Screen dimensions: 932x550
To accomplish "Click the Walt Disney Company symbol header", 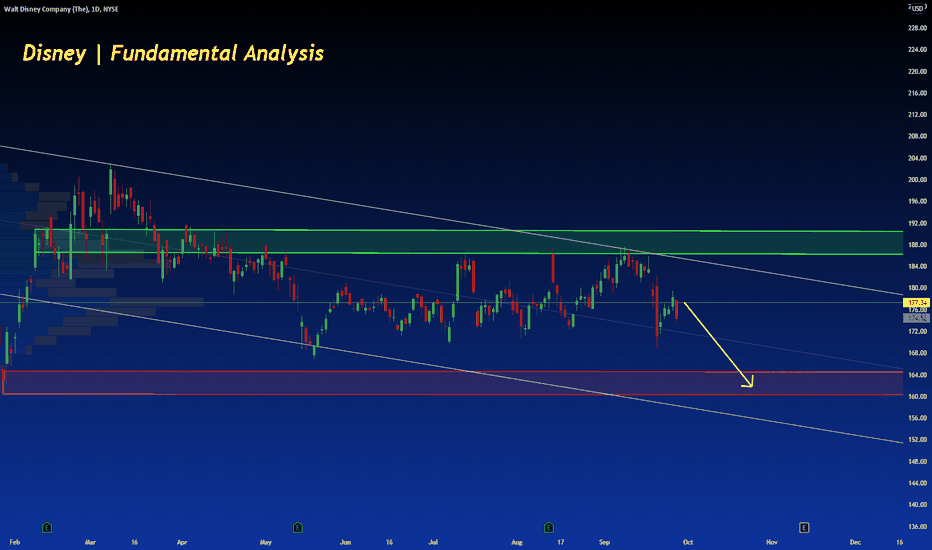I will point(61,9).
